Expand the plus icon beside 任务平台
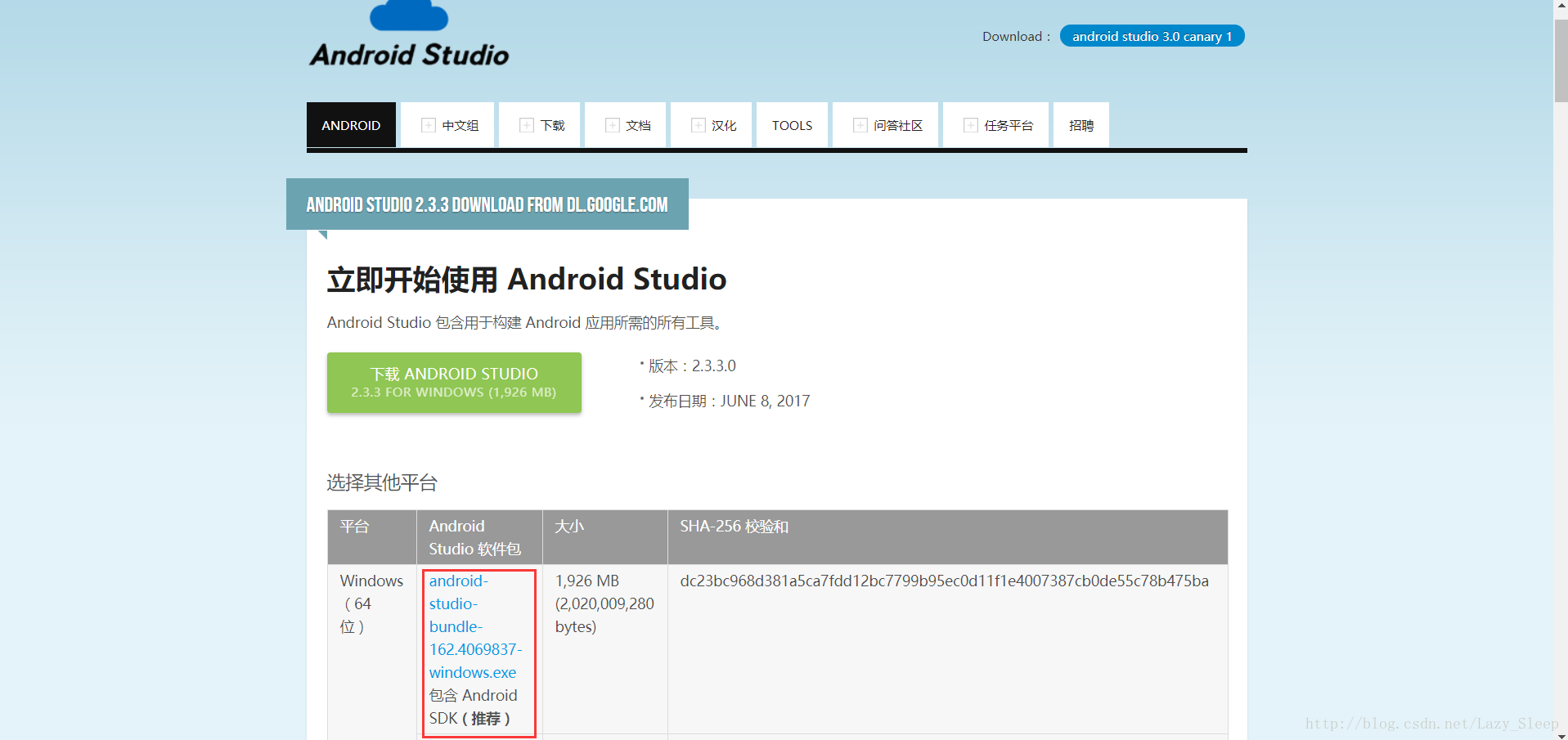Image resolution: width=1568 pixels, height=740 pixels. pyautogui.click(x=970, y=125)
